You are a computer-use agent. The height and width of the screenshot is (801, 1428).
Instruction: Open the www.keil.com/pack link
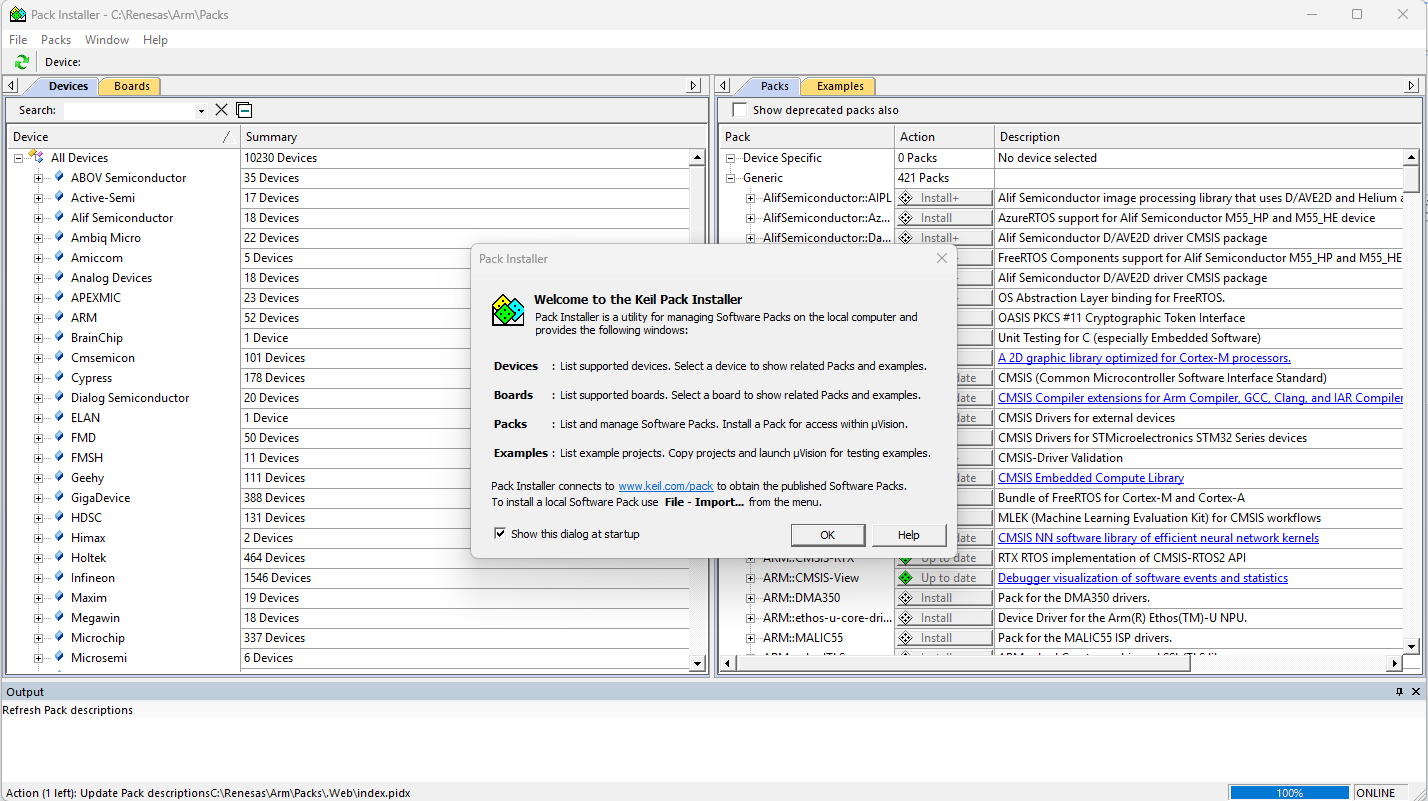pyautogui.click(x=665, y=486)
